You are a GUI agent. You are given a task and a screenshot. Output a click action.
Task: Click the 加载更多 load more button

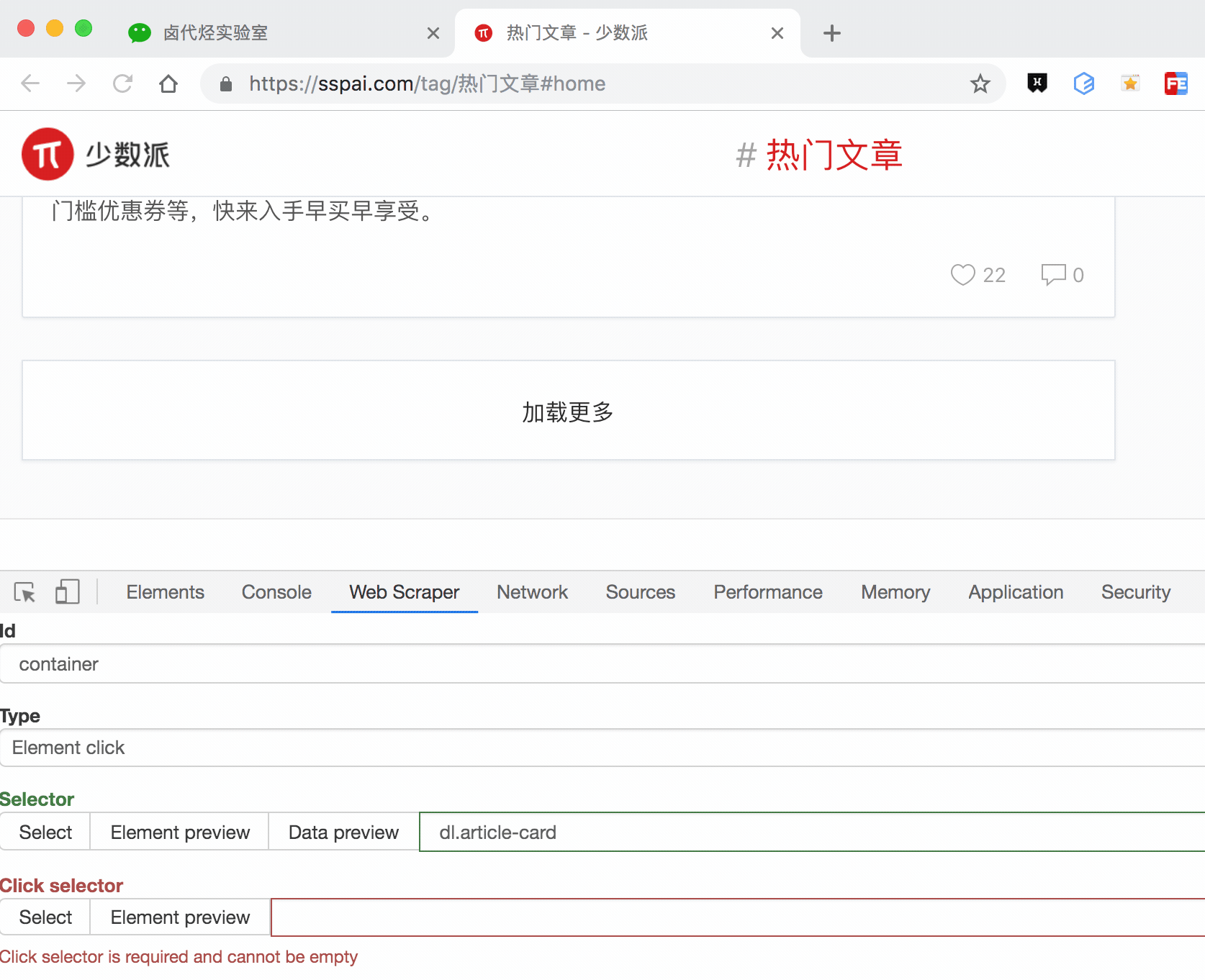(569, 410)
